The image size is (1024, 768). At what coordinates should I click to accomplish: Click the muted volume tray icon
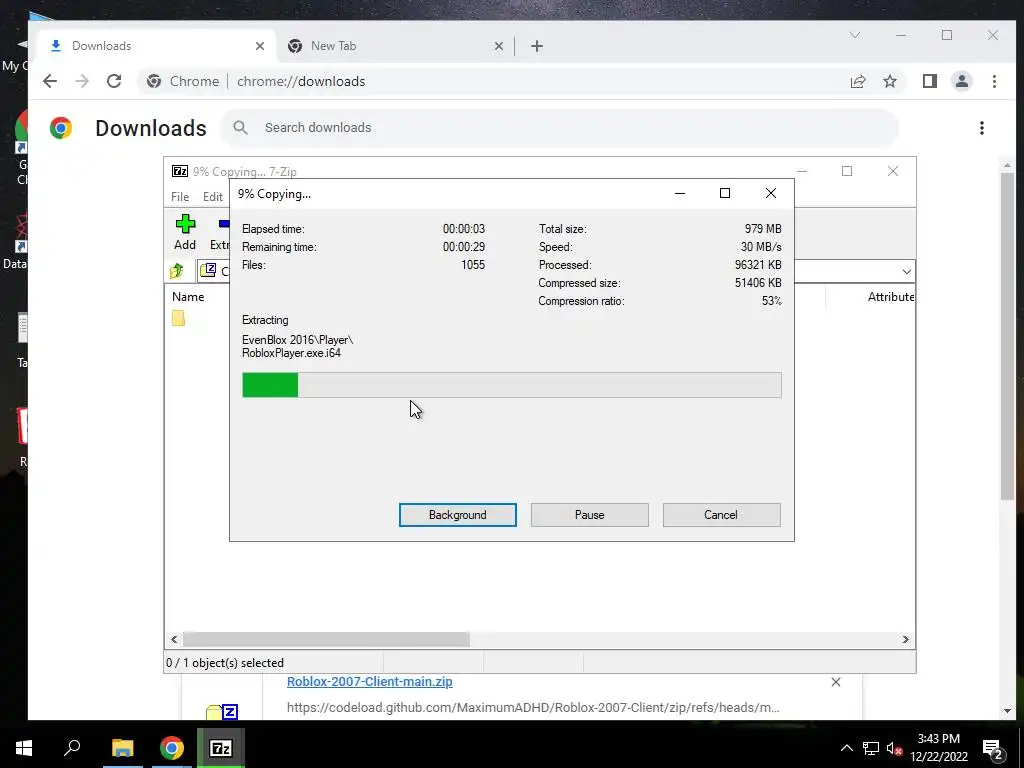tap(894, 748)
